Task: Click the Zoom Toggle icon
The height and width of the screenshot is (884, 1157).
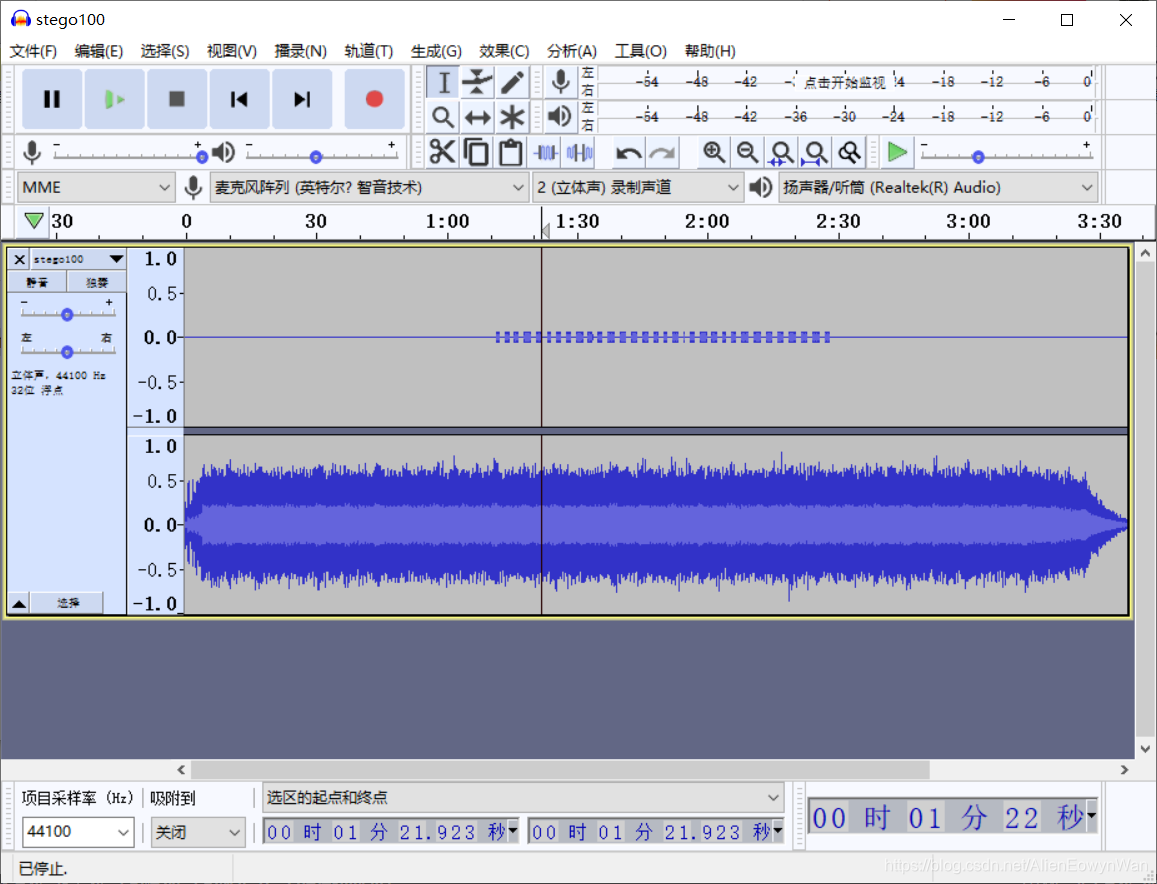Action: click(x=849, y=152)
